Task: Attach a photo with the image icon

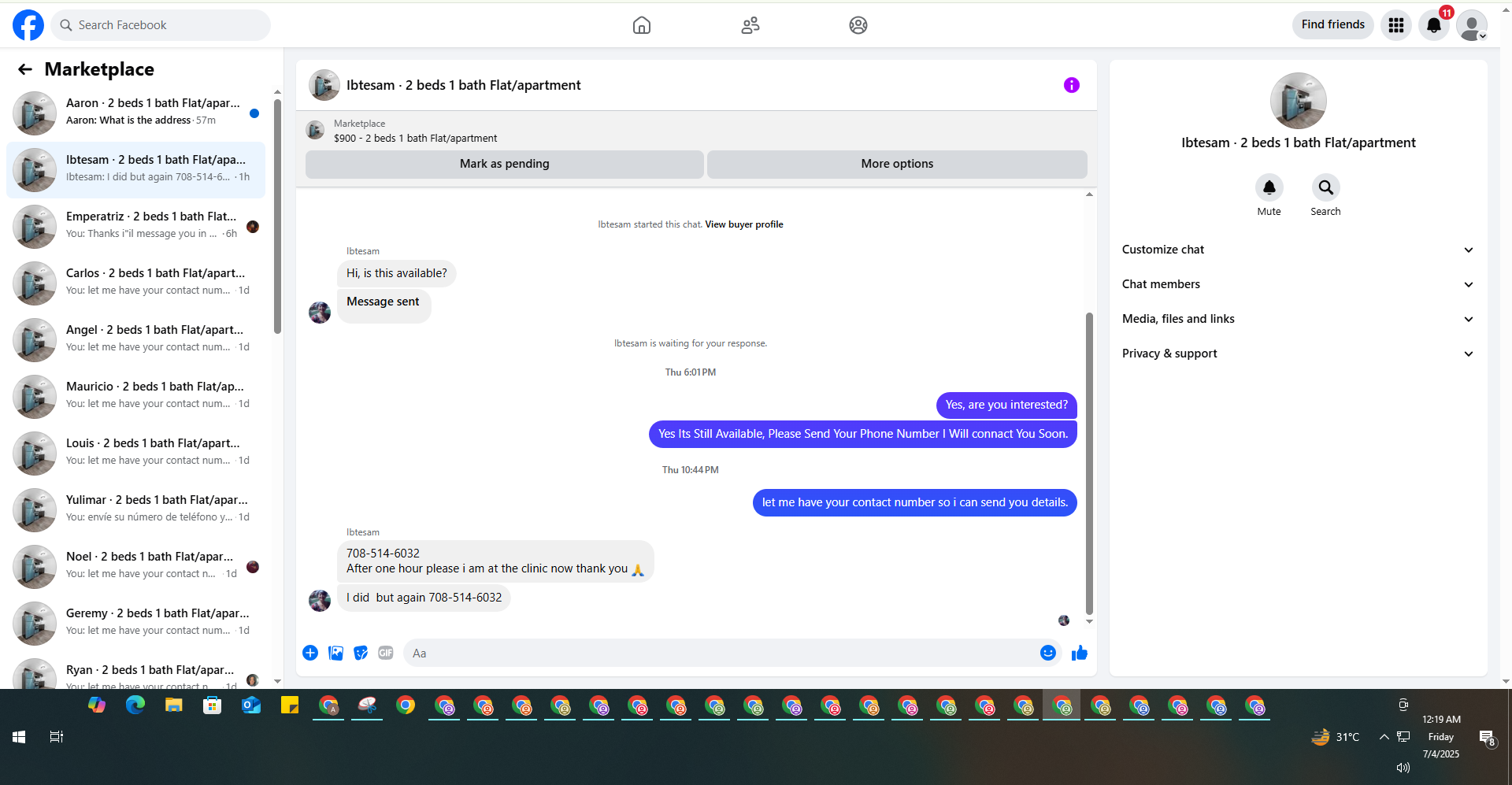Action: (x=335, y=653)
